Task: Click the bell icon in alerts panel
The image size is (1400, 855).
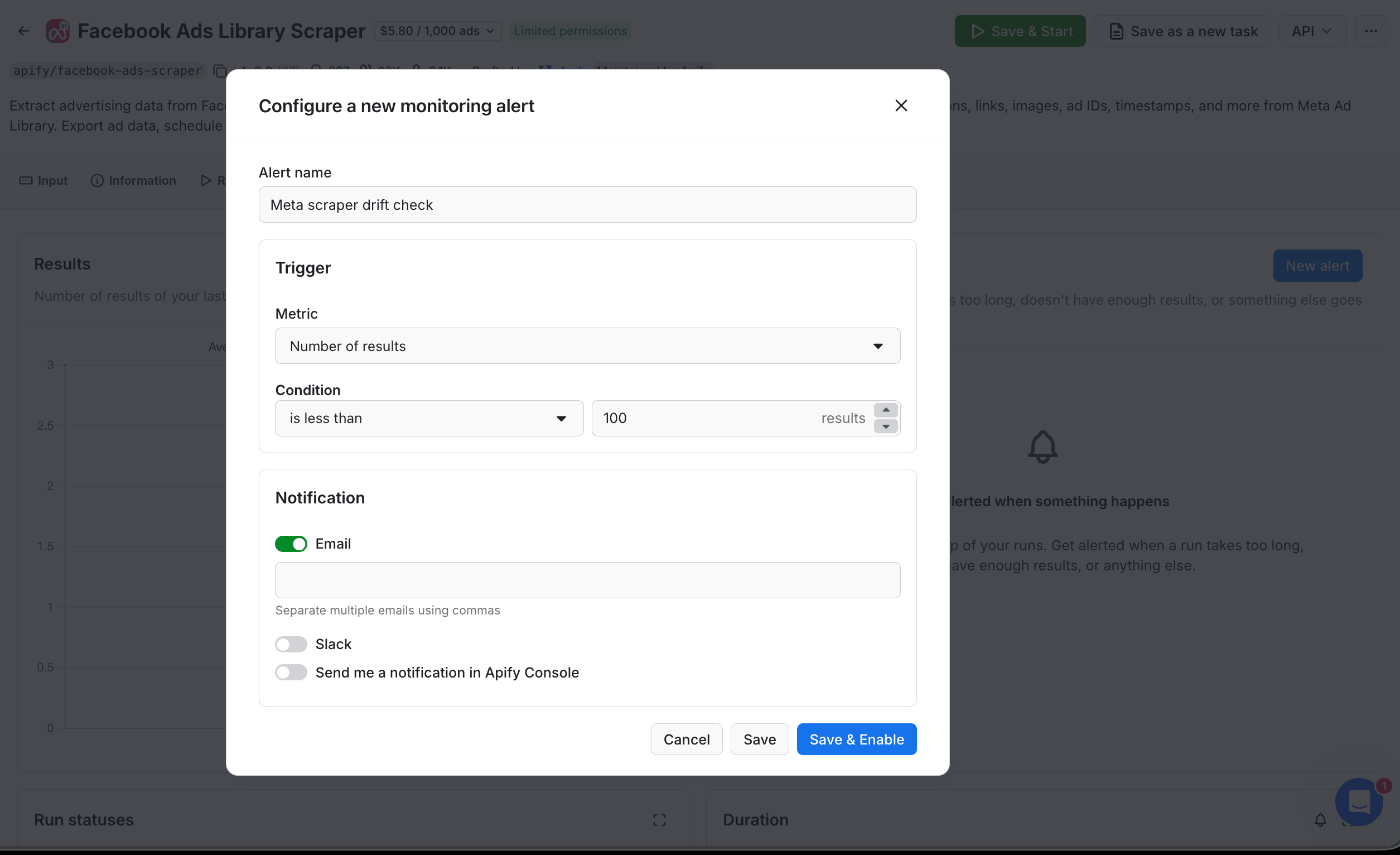Action: tap(1042, 447)
